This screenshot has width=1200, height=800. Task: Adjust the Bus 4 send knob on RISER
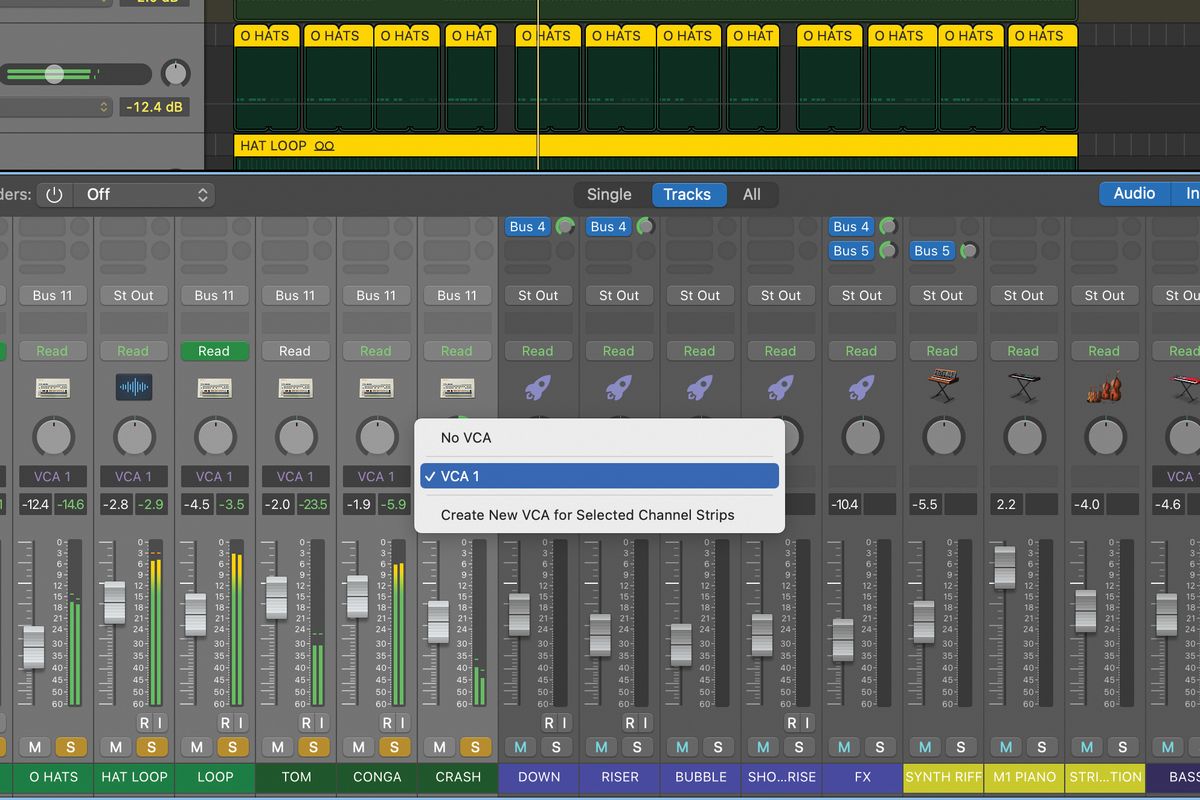[x=646, y=227]
